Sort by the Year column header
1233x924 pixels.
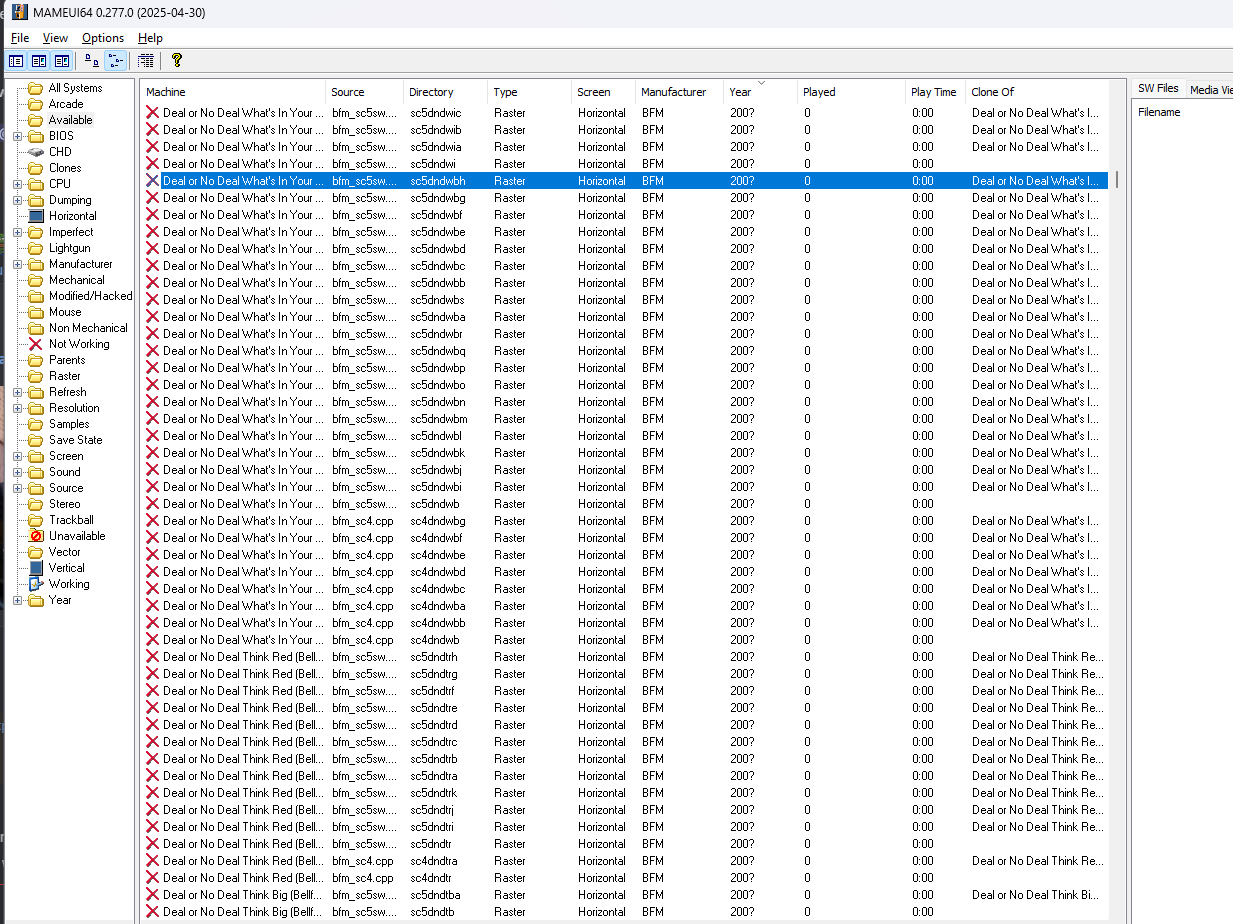point(761,92)
